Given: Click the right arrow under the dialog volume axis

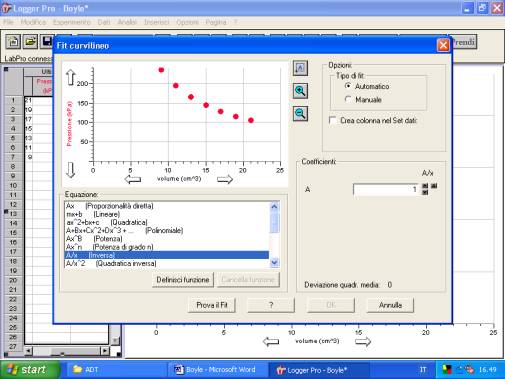Looking at the screenshot, I should pos(225,179).
